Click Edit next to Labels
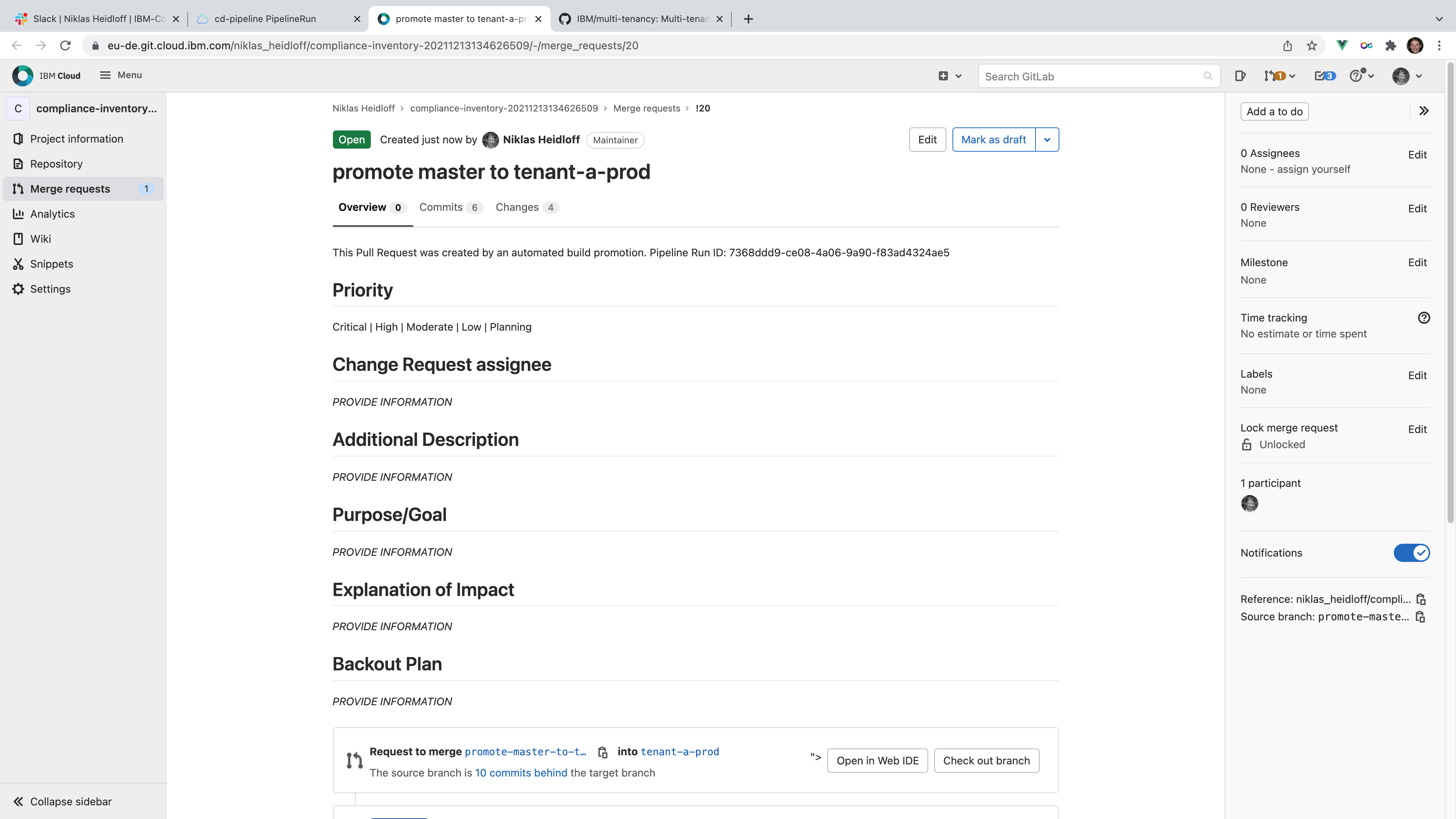The image size is (1456, 819). 1417,375
